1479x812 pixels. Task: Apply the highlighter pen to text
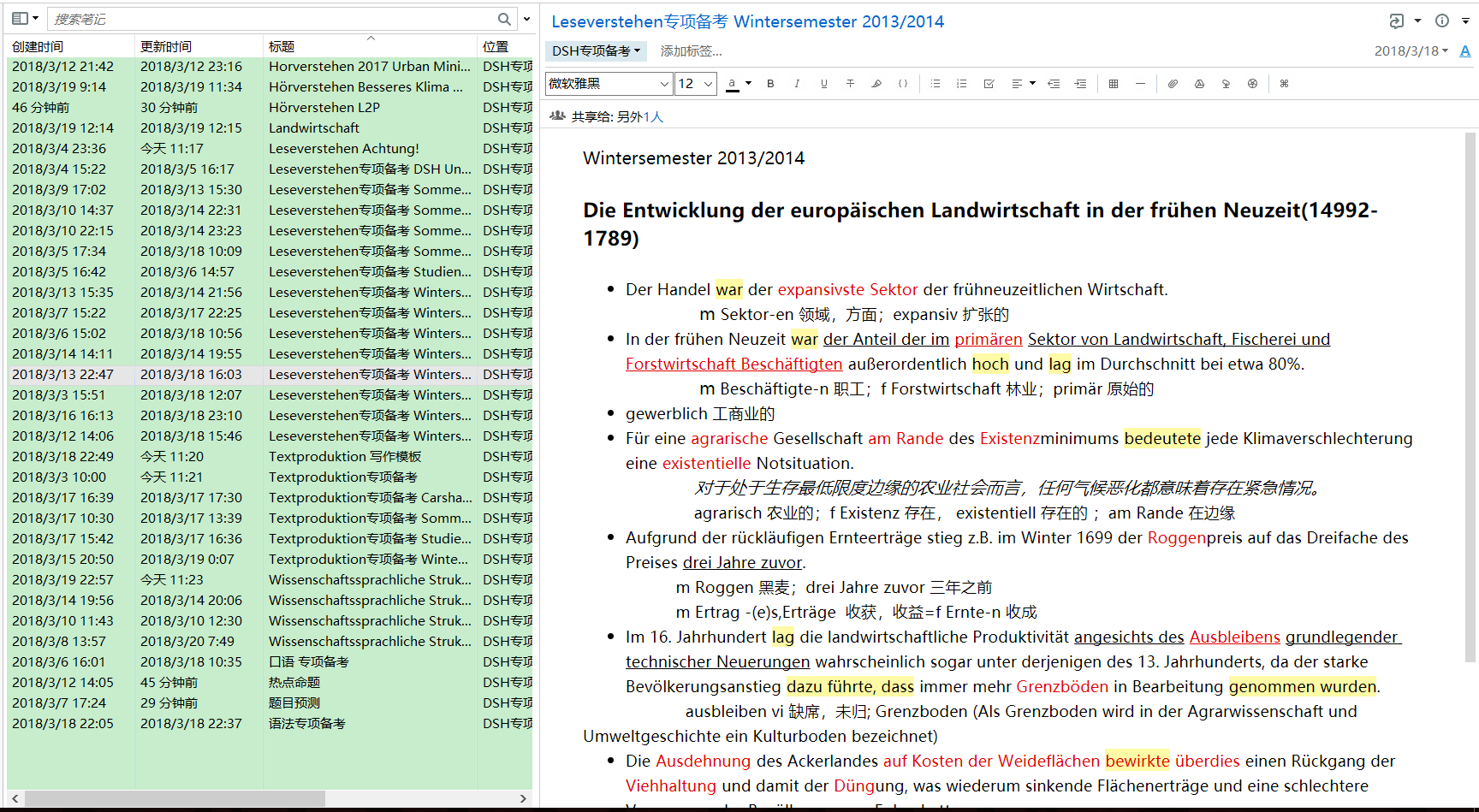876,84
